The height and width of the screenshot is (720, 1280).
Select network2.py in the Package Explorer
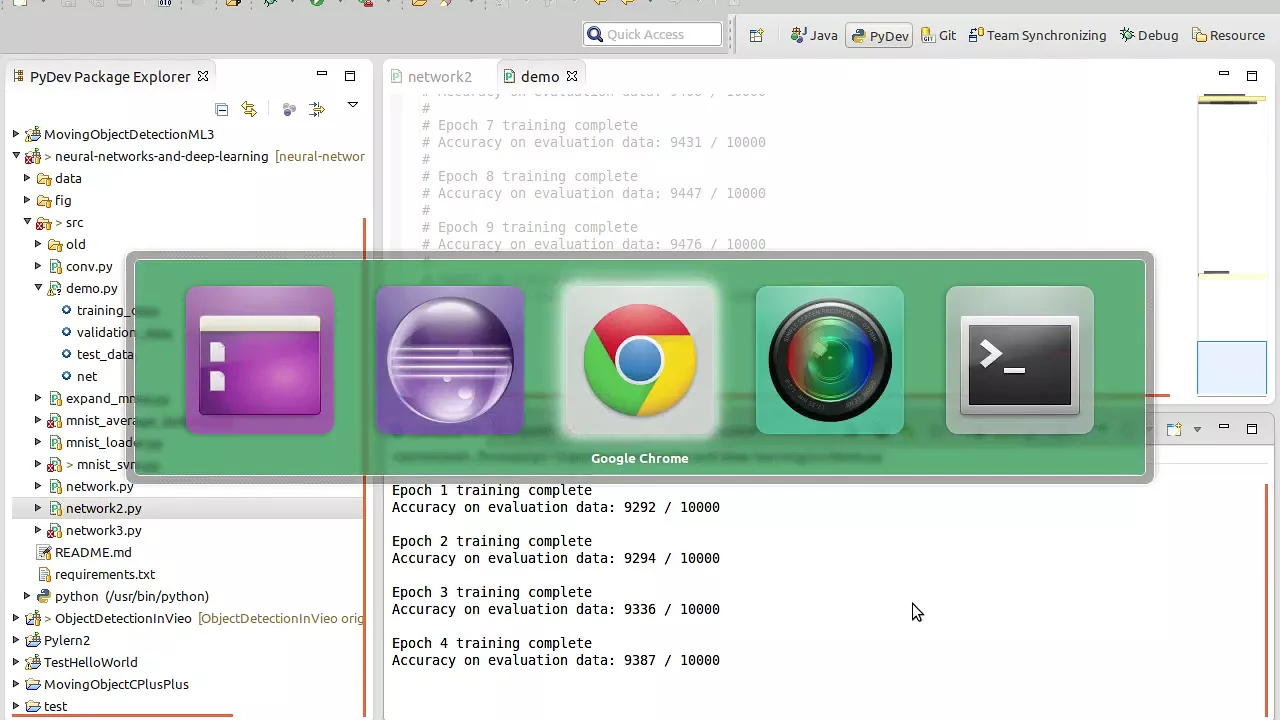pyautogui.click(x=104, y=508)
